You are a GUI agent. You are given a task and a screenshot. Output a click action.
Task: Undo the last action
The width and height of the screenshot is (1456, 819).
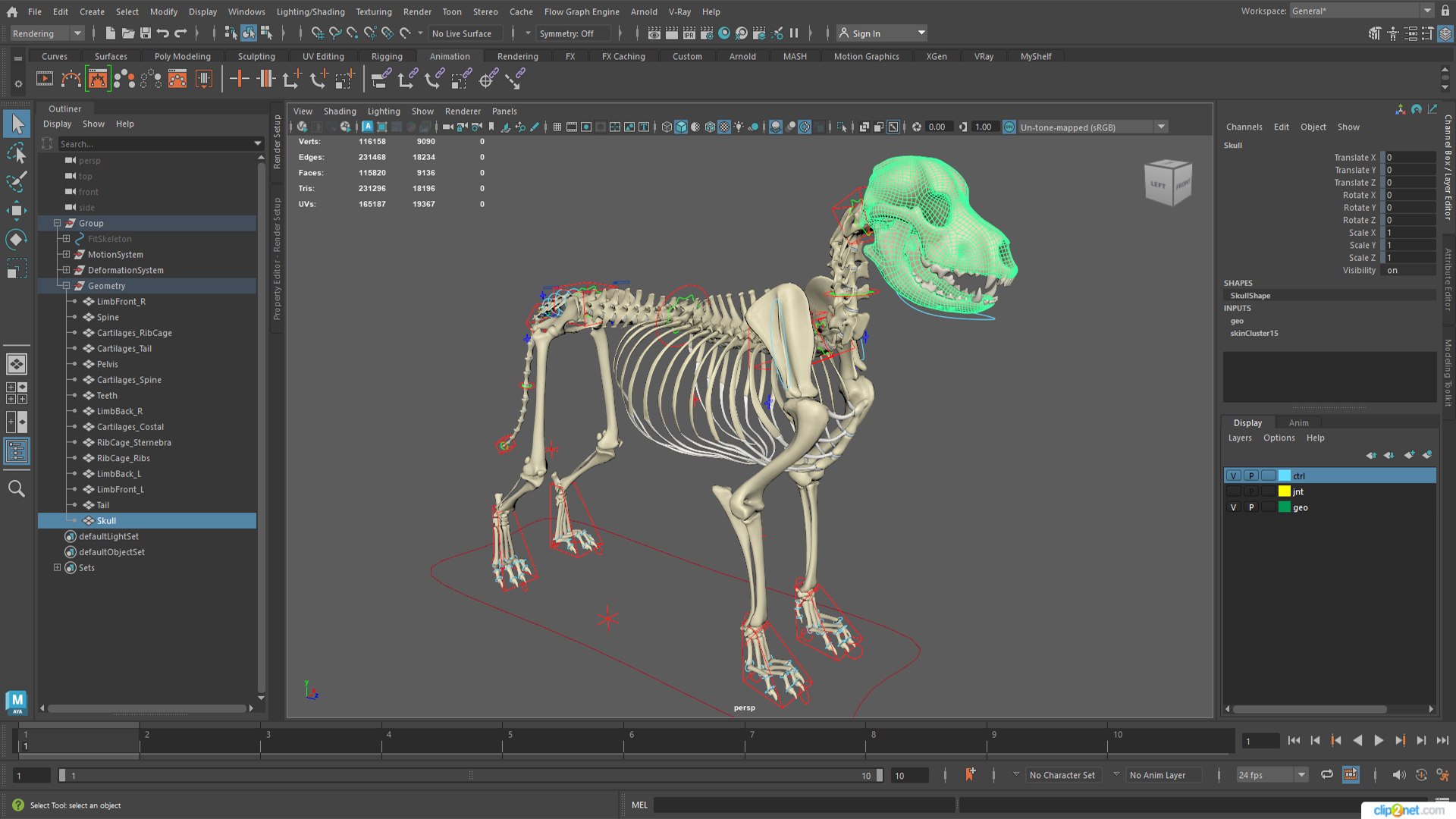click(163, 33)
